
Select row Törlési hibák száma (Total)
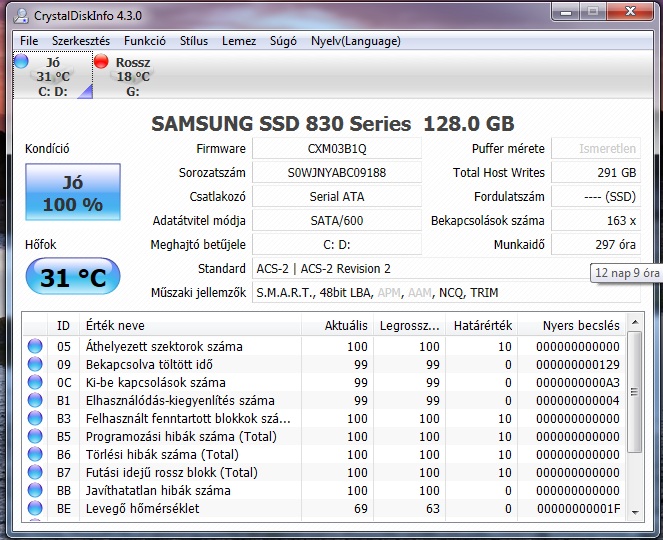point(324,454)
